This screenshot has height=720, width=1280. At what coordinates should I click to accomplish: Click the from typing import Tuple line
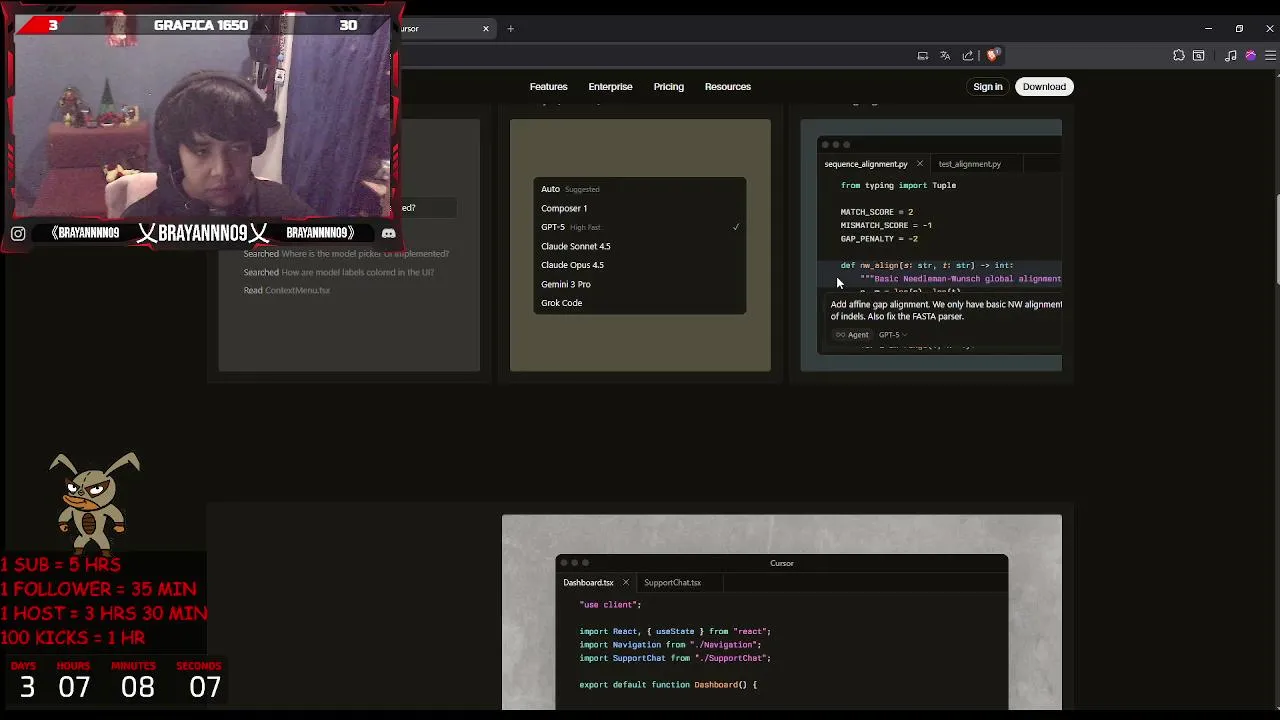tap(898, 185)
